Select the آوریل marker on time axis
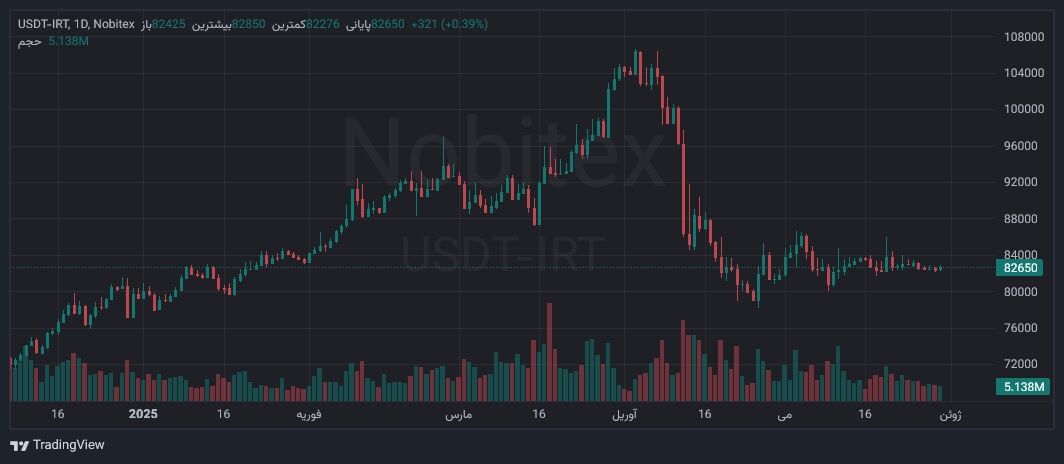Viewport: 1064px width, 464px height. [x=622, y=414]
